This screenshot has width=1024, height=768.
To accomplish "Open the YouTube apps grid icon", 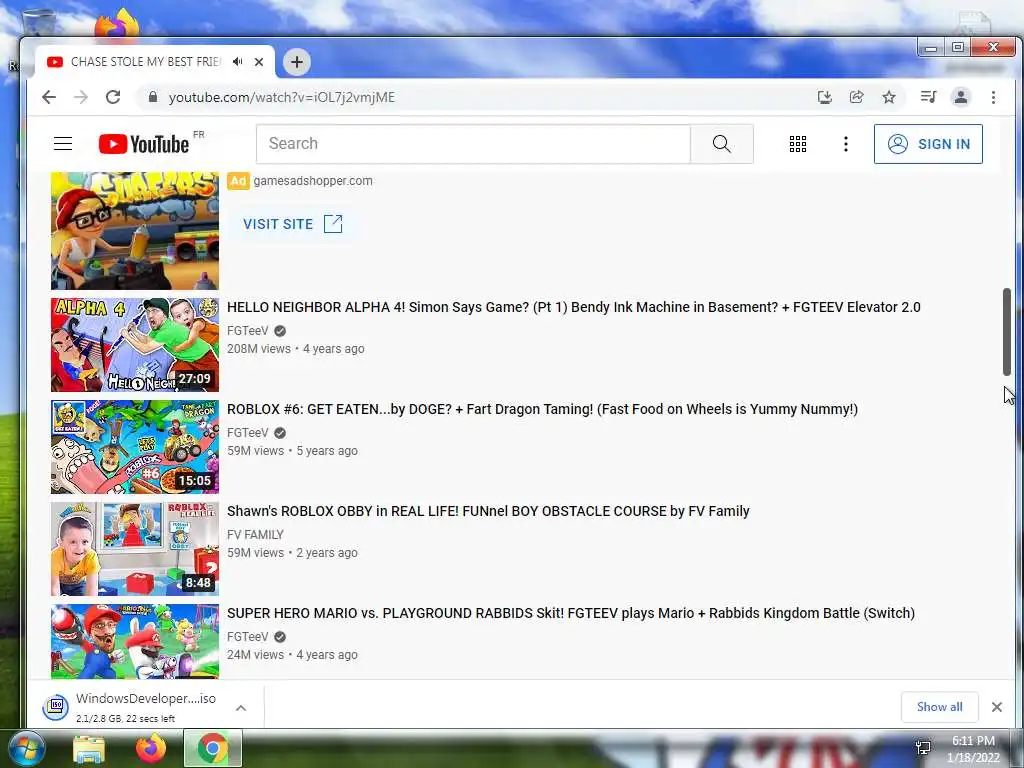I will tap(797, 144).
